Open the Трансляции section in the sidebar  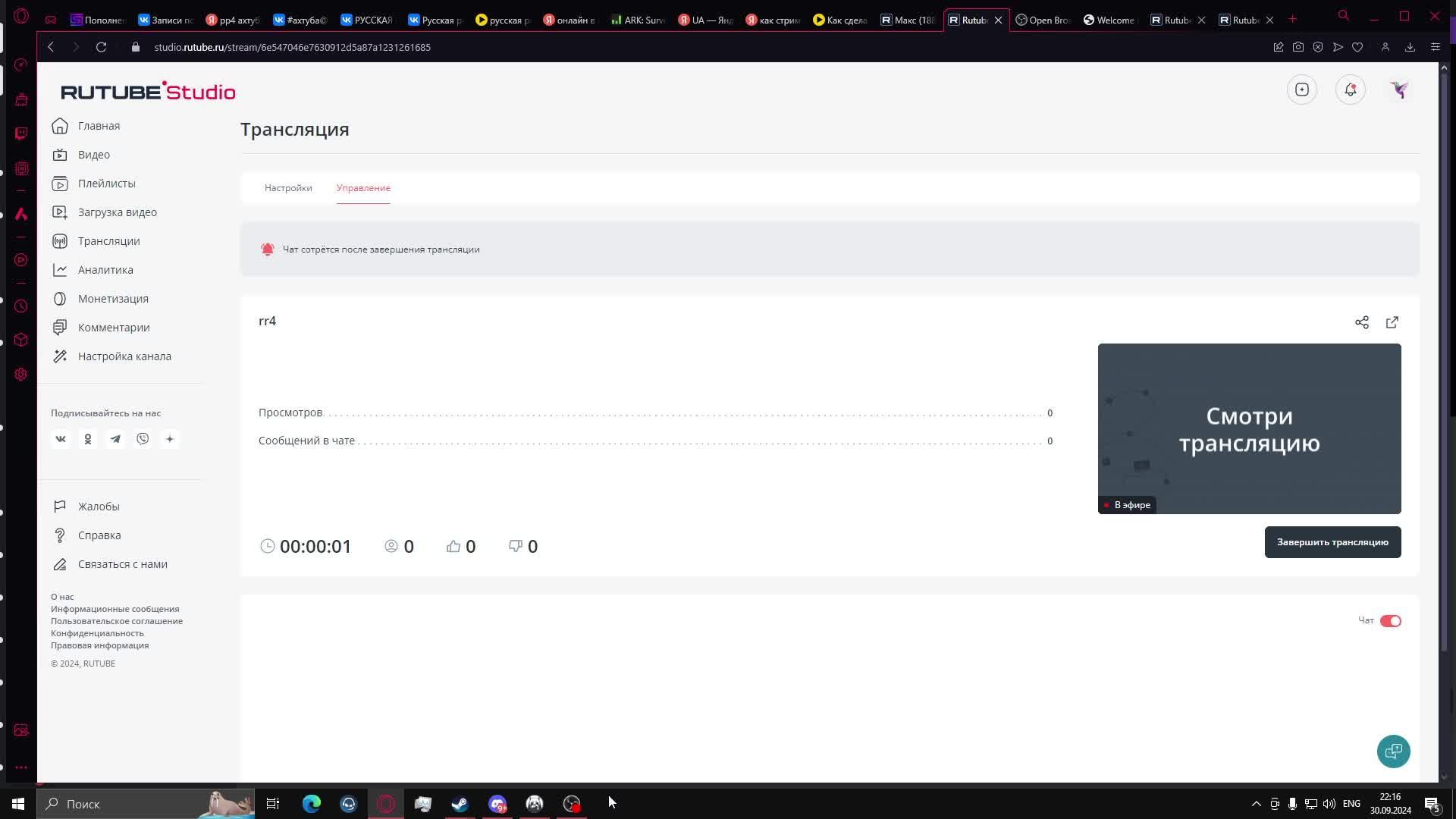coord(108,240)
